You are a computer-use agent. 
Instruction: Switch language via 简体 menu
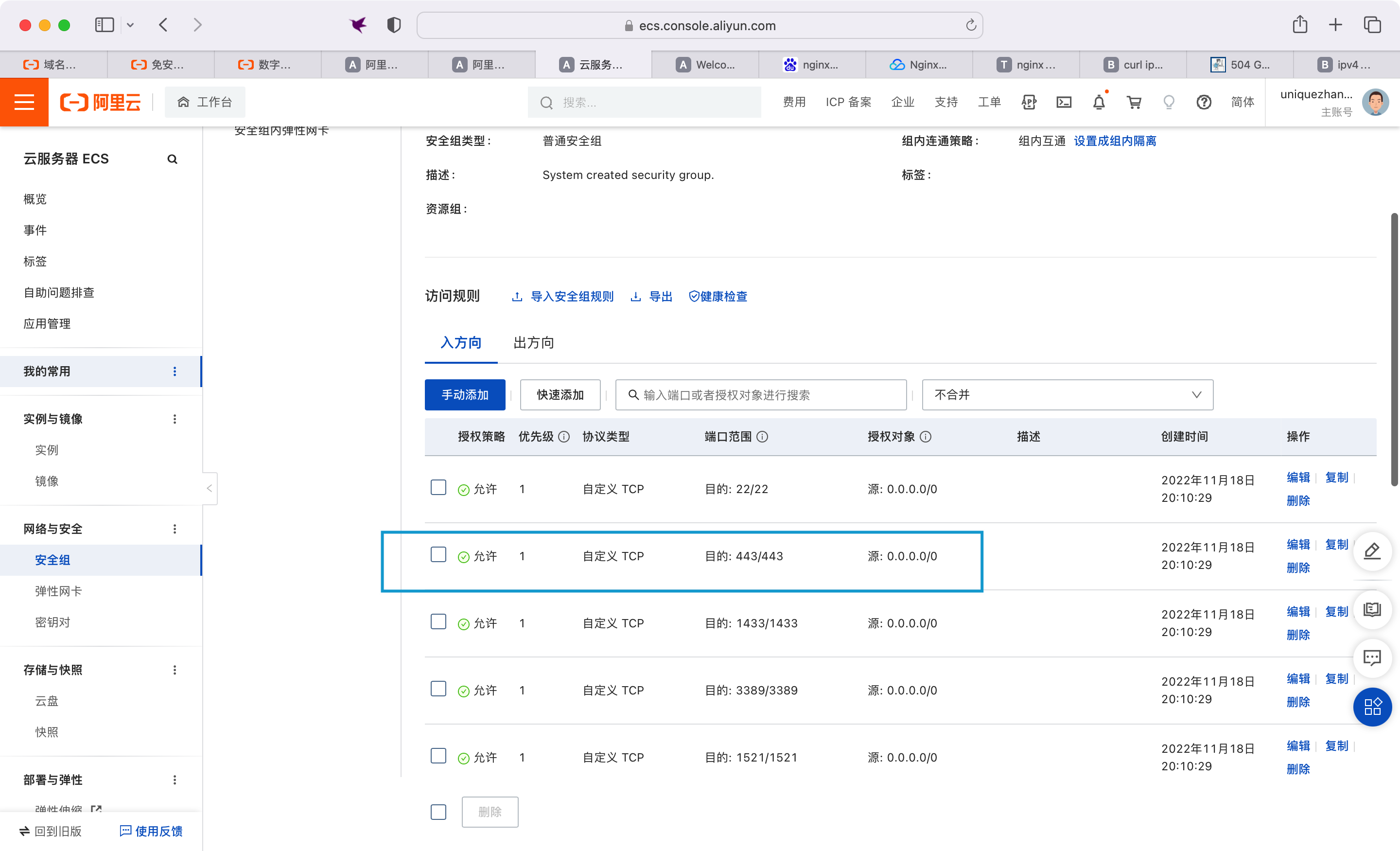coord(1242,102)
